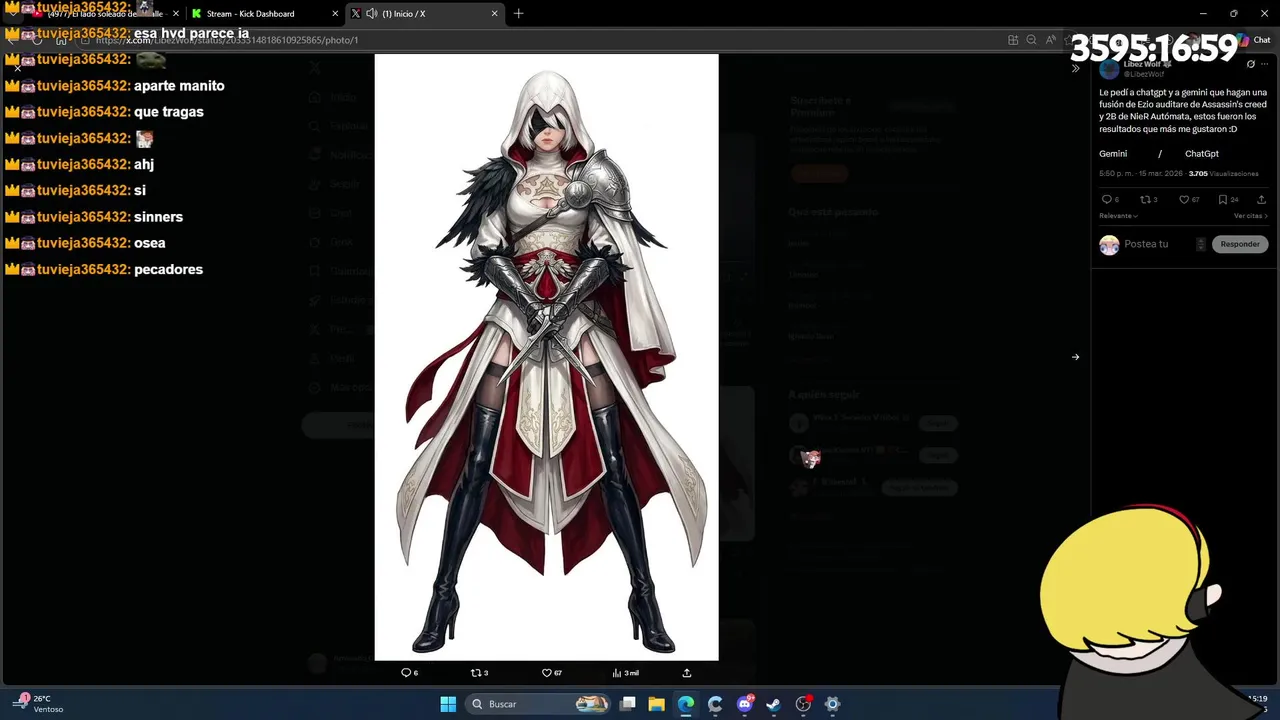Open Microsoft Edge on the taskbar
The width and height of the screenshot is (1280, 720).
tap(686, 704)
